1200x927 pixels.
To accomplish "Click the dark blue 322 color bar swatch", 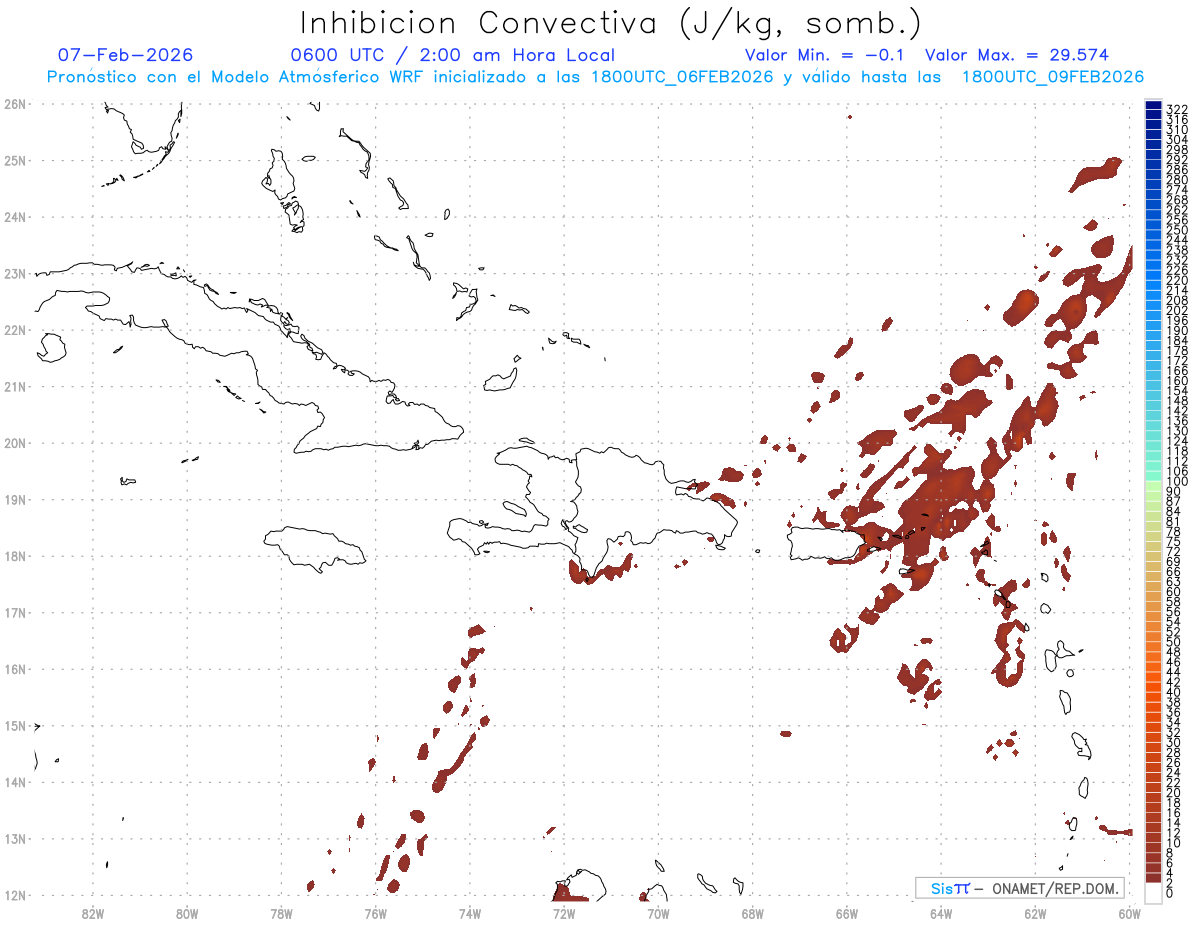I will (x=1154, y=107).
